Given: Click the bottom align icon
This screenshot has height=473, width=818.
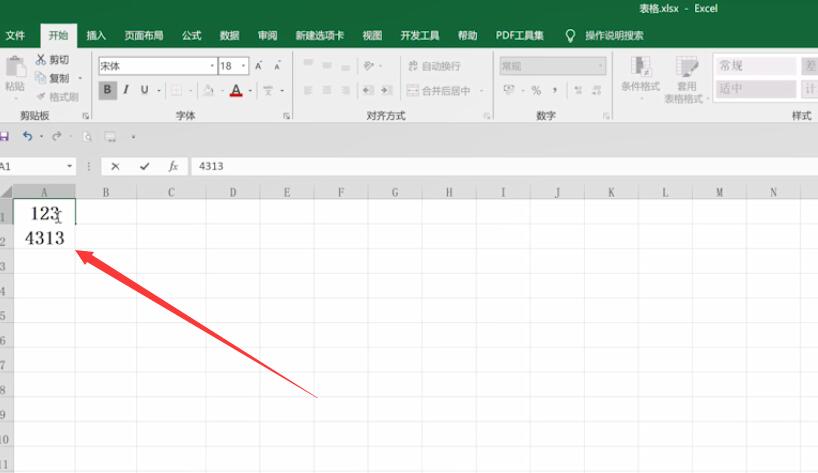Looking at the screenshot, I should (x=345, y=66).
